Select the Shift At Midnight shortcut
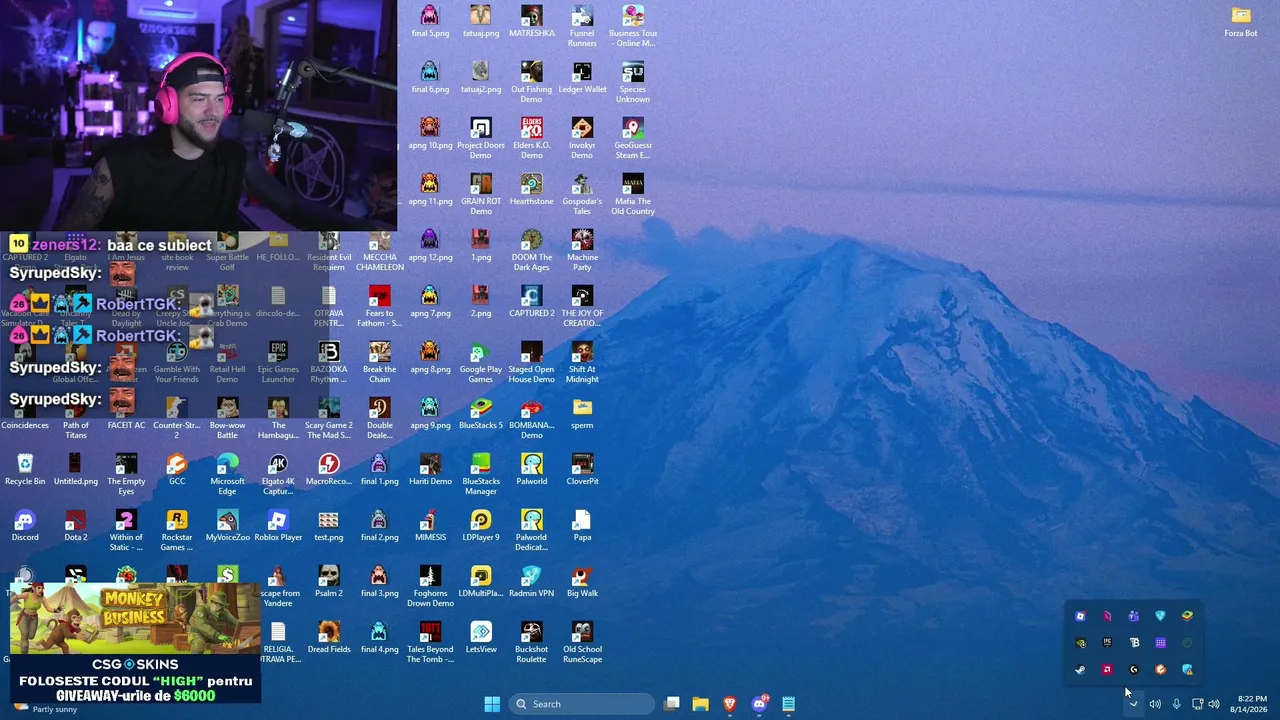The height and width of the screenshot is (720, 1280). click(583, 362)
